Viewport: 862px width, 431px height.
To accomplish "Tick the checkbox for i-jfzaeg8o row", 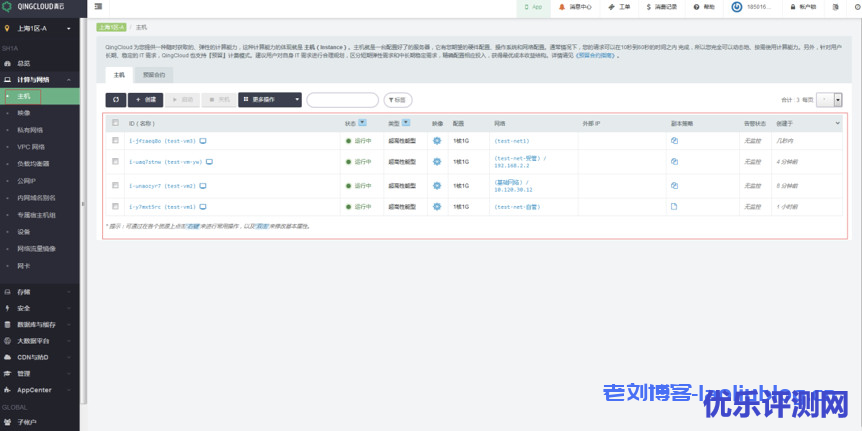I will 116,141.
